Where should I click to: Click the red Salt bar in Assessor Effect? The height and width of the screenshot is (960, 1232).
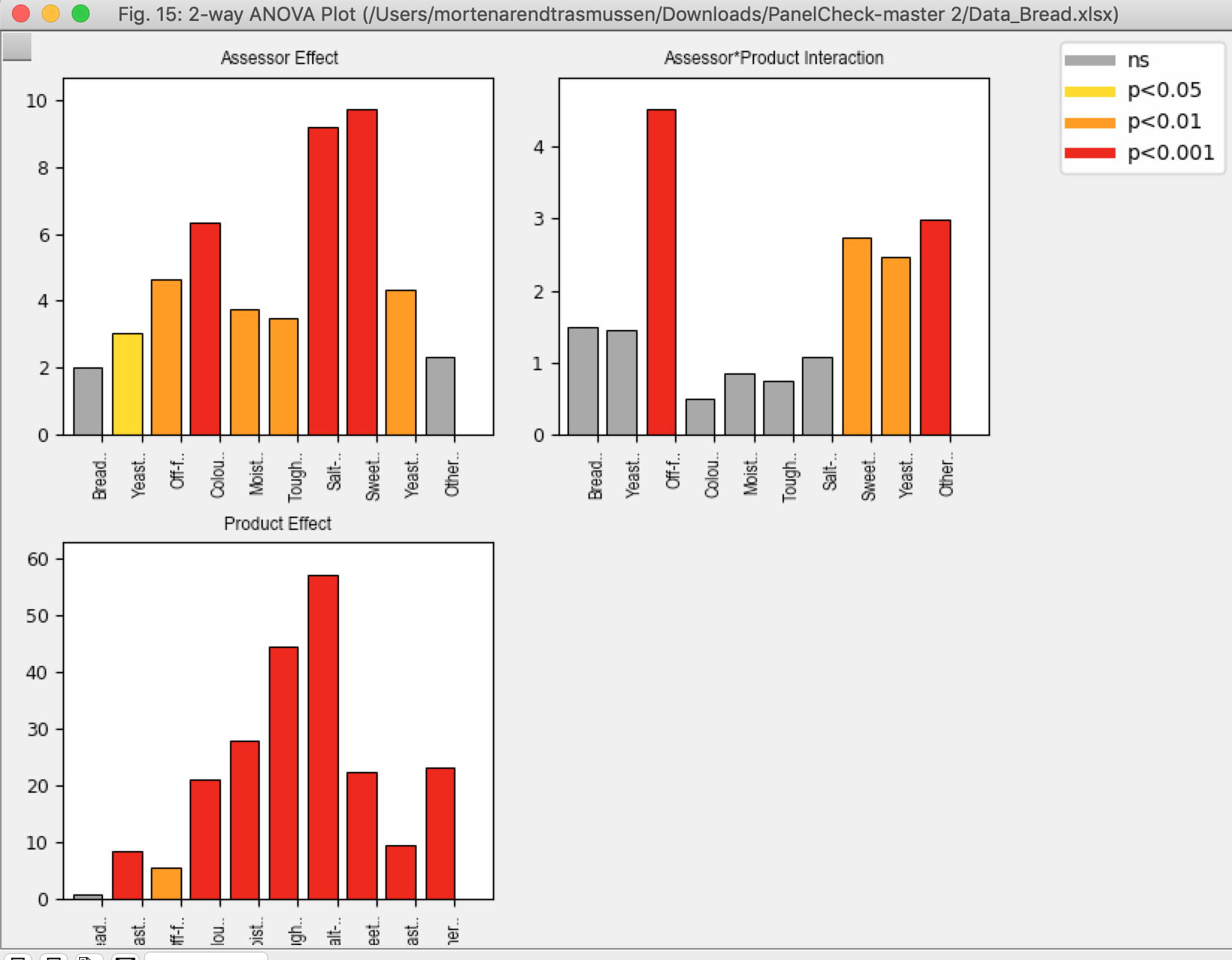tap(323, 281)
